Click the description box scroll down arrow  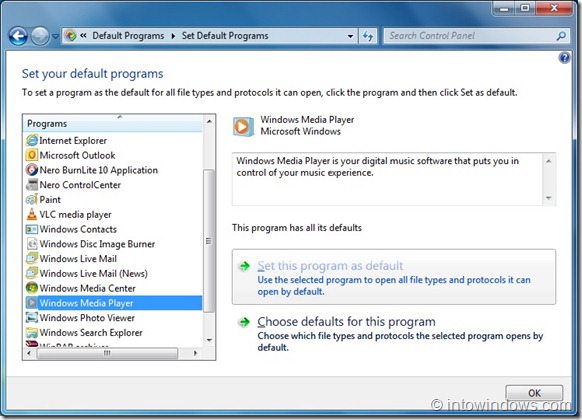[x=548, y=198]
